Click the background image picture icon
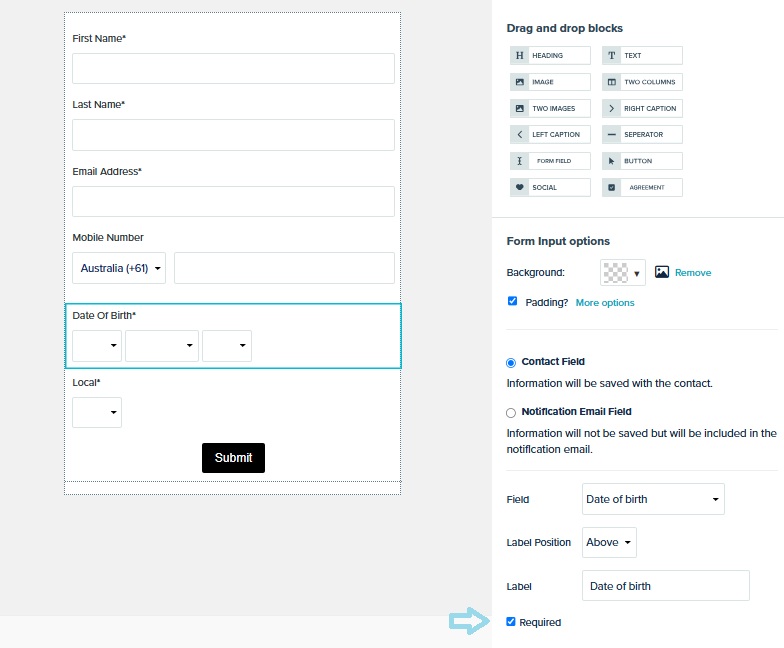This screenshot has height=648, width=784. point(662,272)
